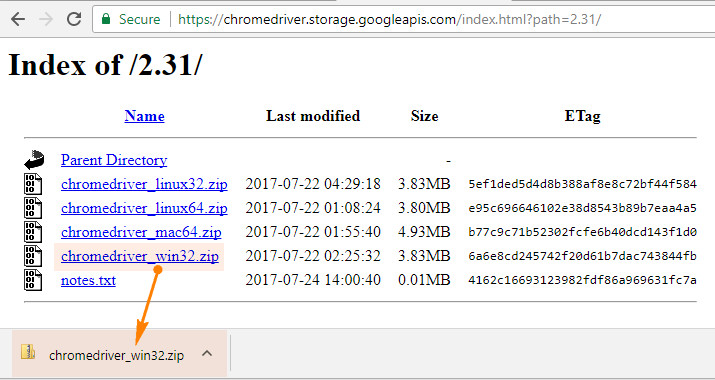This screenshot has height=380, width=715.
Task: Click the file icon beside chromedriver_mac64.zip
Action: pyautogui.click(x=33, y=232)
